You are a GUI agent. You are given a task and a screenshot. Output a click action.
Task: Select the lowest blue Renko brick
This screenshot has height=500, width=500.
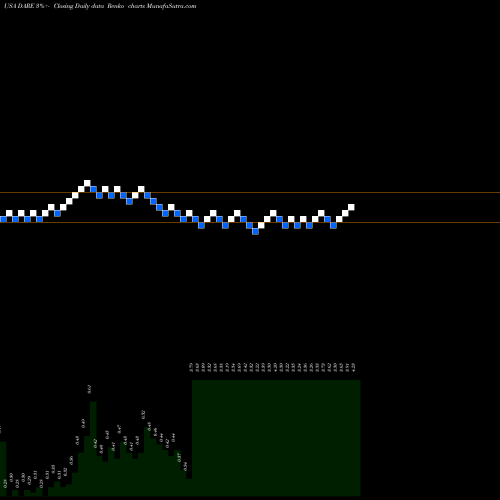pos(255,231)
